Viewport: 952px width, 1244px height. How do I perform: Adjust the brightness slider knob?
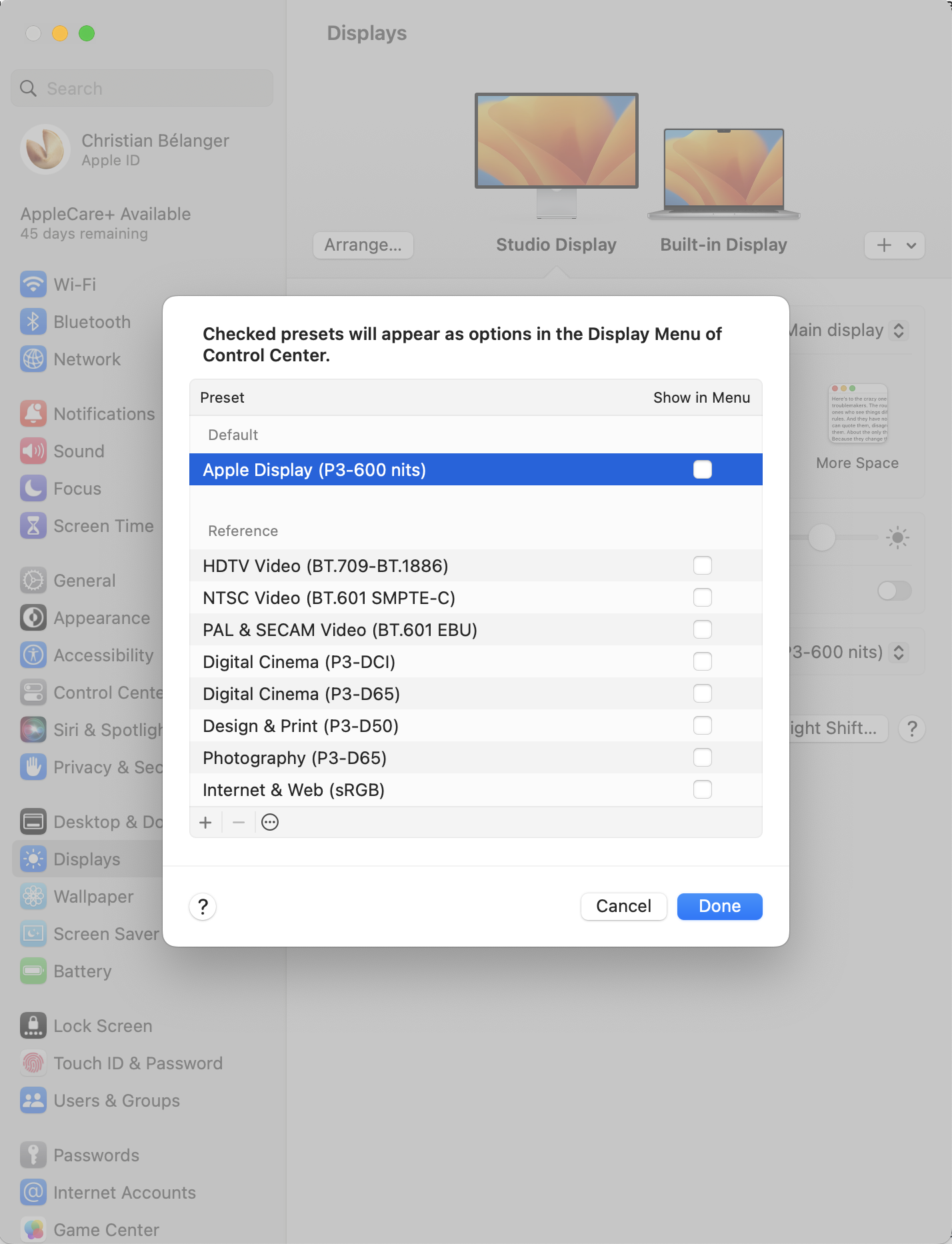(x=822, y=537)
